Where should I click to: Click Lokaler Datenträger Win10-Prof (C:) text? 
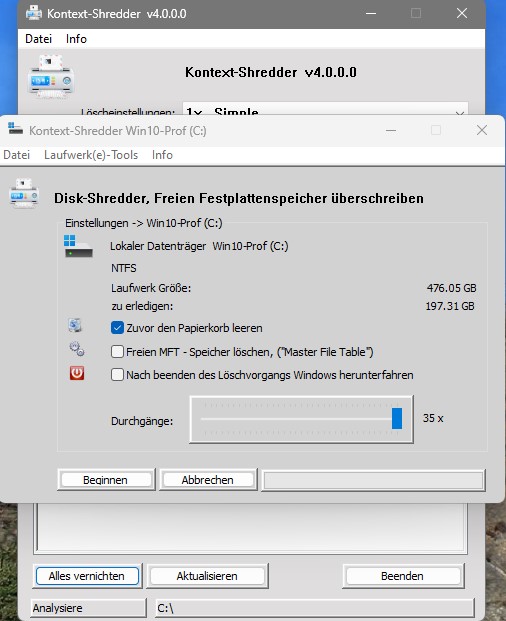point(199,246)
